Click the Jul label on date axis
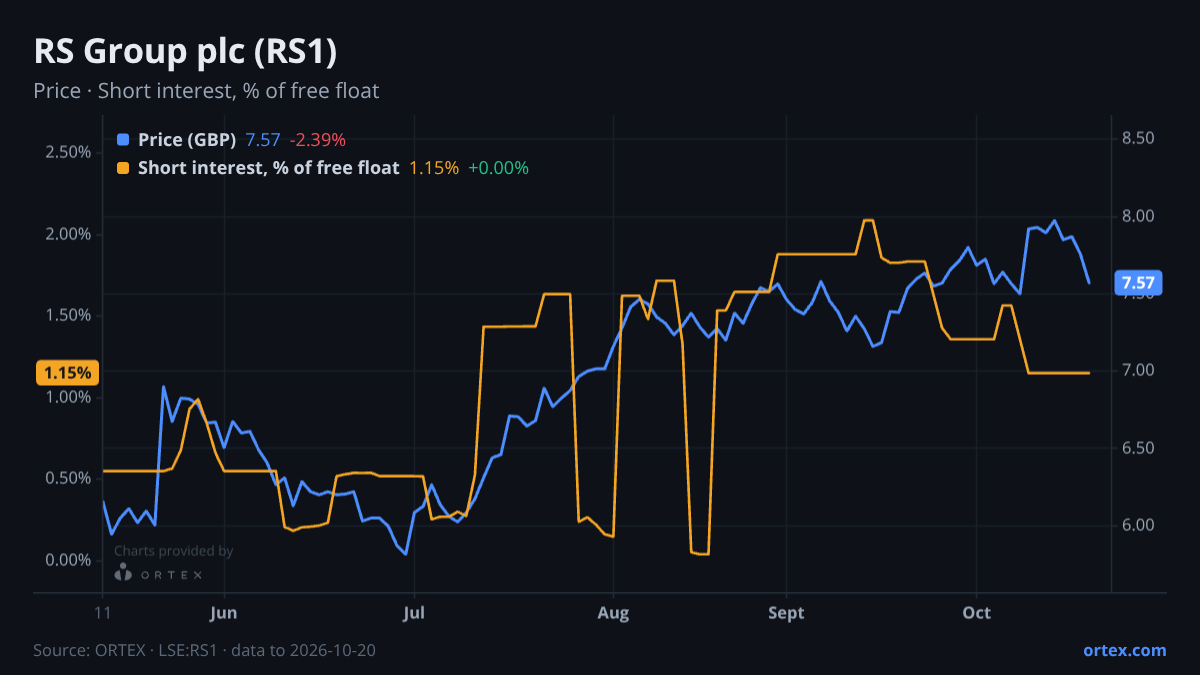The width and height of the screenshot is (1200, 675). pos(413,613)
